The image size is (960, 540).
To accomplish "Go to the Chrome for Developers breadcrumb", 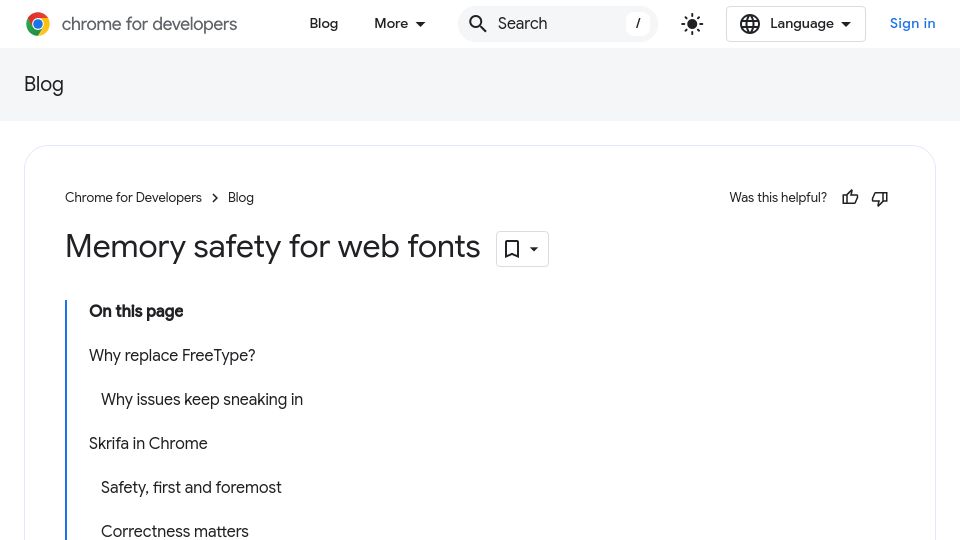I will tap(133, 198).
